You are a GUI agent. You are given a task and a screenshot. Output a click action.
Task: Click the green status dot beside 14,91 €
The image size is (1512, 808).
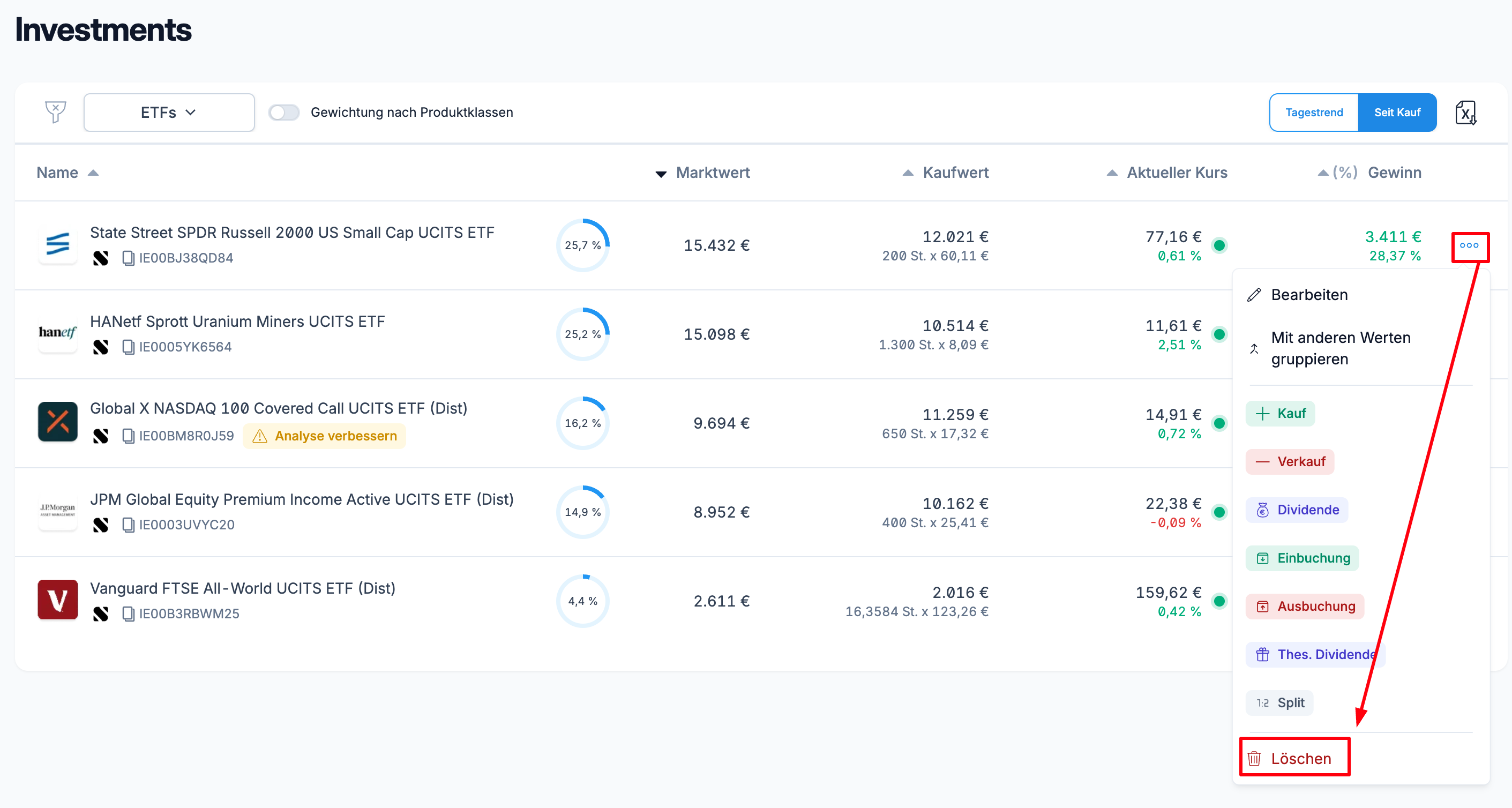pos(1219,423)
